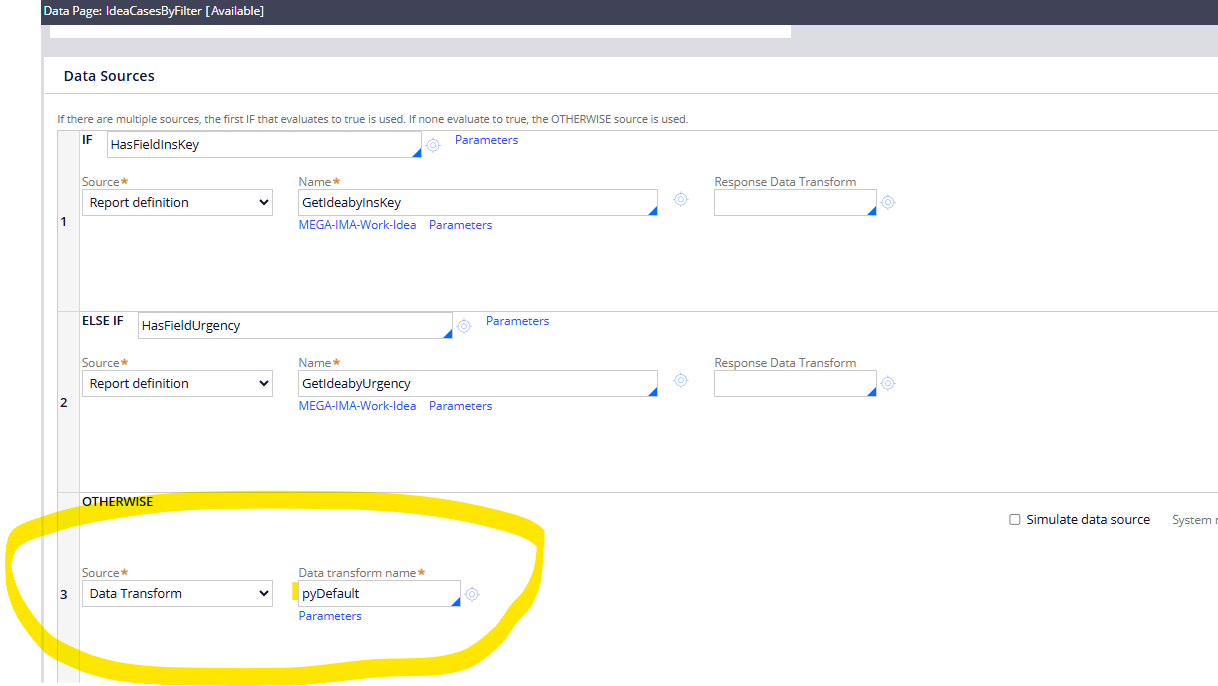
Task: Focus the HasFieldInsKey condition field
Action: (x=264, y=144)
